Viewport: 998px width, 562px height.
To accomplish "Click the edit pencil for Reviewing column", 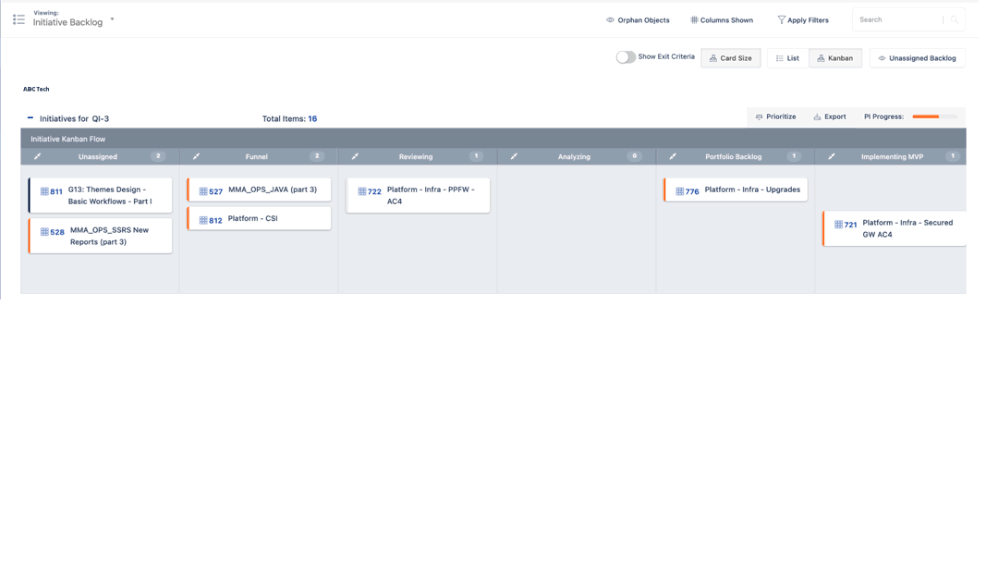I will tap(355, 157).
